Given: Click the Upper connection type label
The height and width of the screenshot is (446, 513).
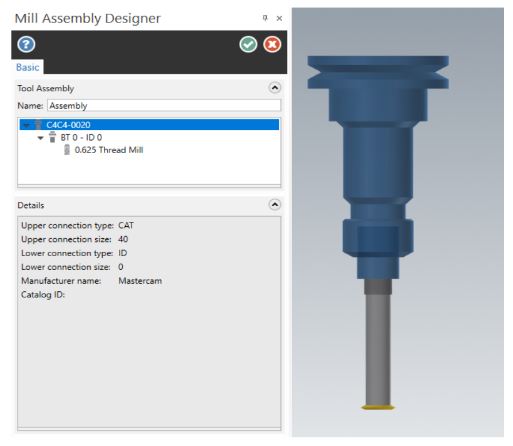Looking at the screenshot, I should click(x=67, y=225).
